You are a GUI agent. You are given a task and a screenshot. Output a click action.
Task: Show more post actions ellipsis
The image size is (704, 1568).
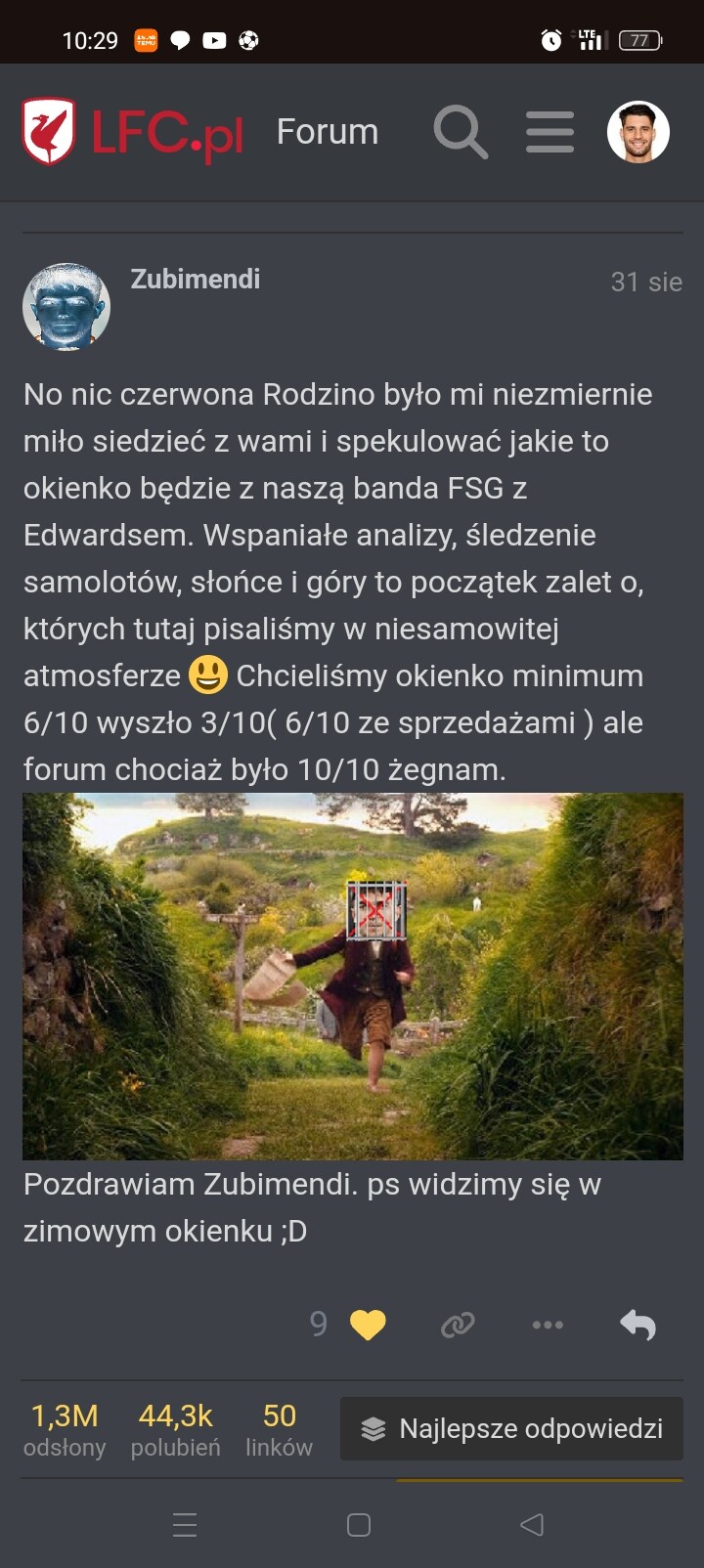click(548, 1325)
